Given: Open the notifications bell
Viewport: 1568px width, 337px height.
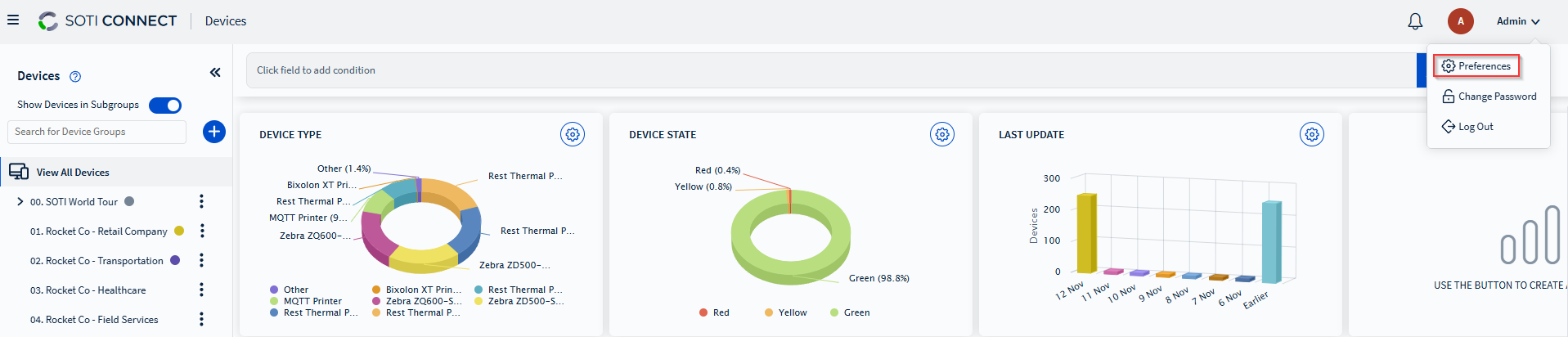Looking at the screenshot, I should pos(1415,21).
